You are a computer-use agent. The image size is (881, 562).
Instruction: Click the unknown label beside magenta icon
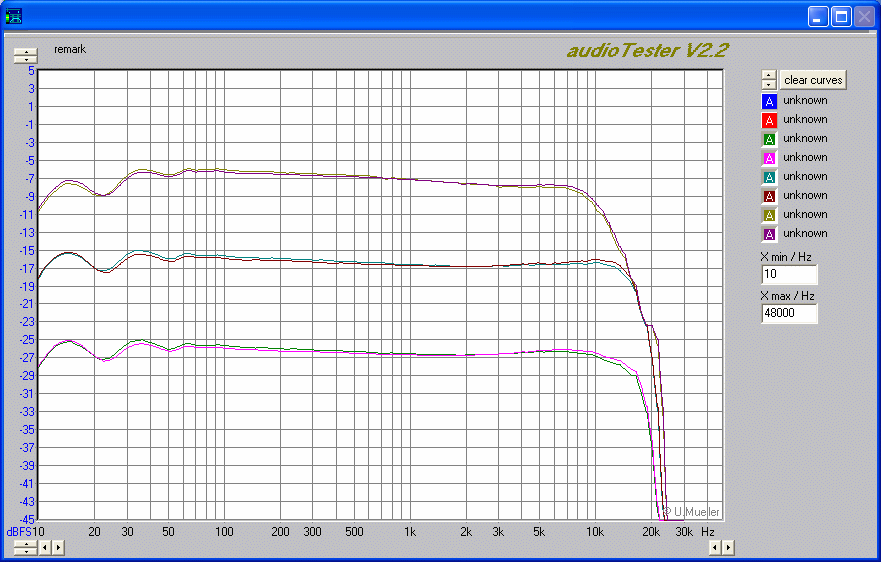tap(805, 157)
